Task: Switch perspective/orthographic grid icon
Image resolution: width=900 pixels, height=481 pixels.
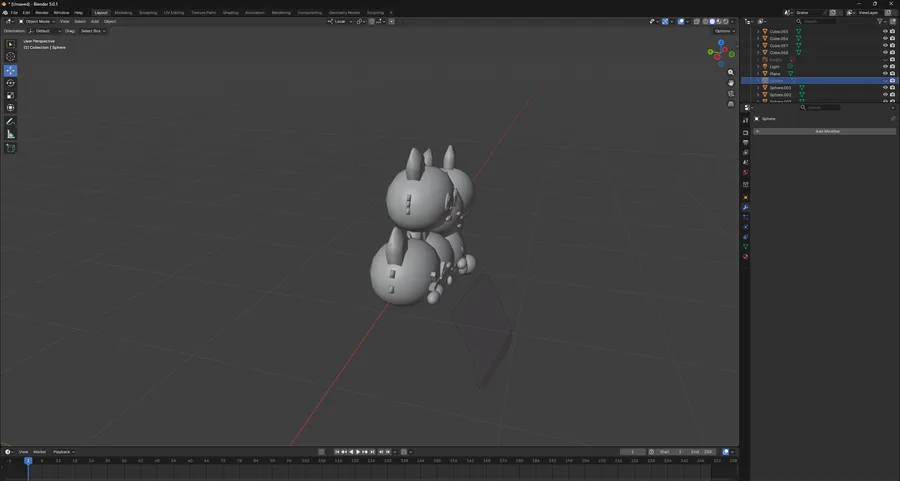Action: tap(731, 104)
